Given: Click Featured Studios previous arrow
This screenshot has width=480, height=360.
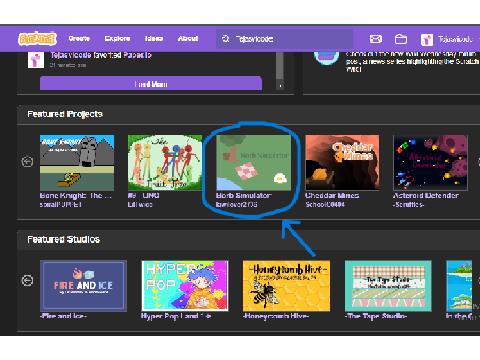Looking at the screenshot, I should (27, 280).
